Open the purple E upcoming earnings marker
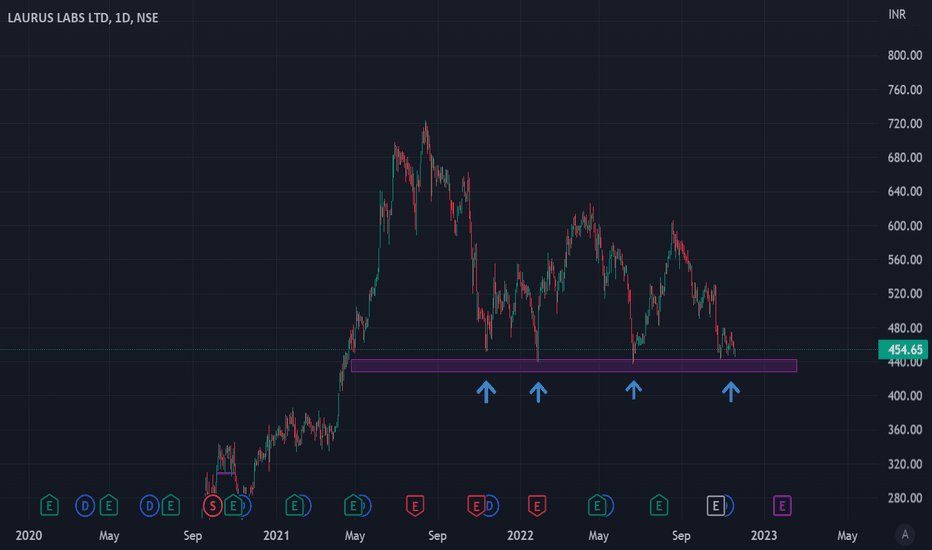 tap(782, 506)
